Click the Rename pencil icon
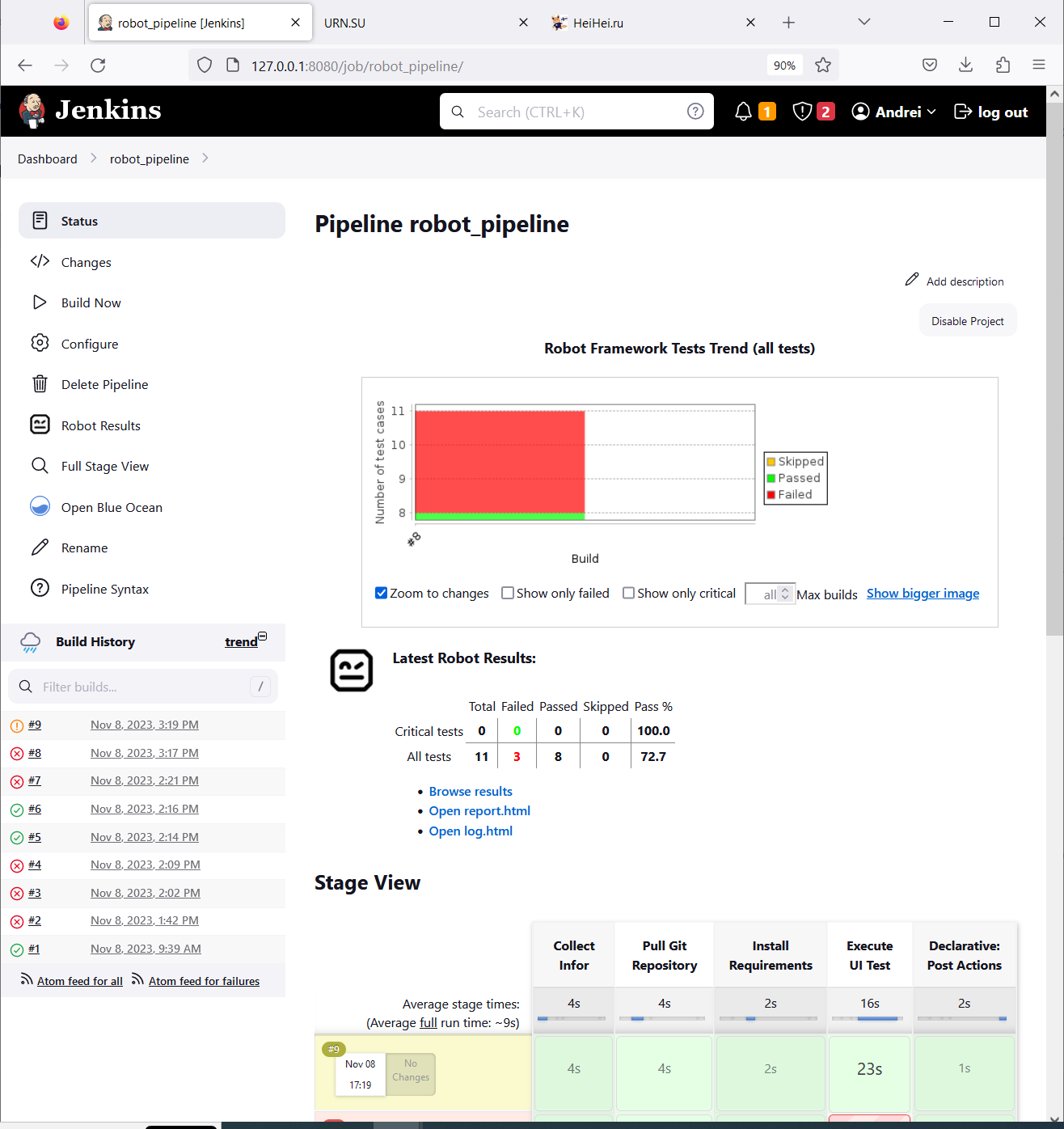The width and height of the screenshot is (1064, 1129). [40, 548]
